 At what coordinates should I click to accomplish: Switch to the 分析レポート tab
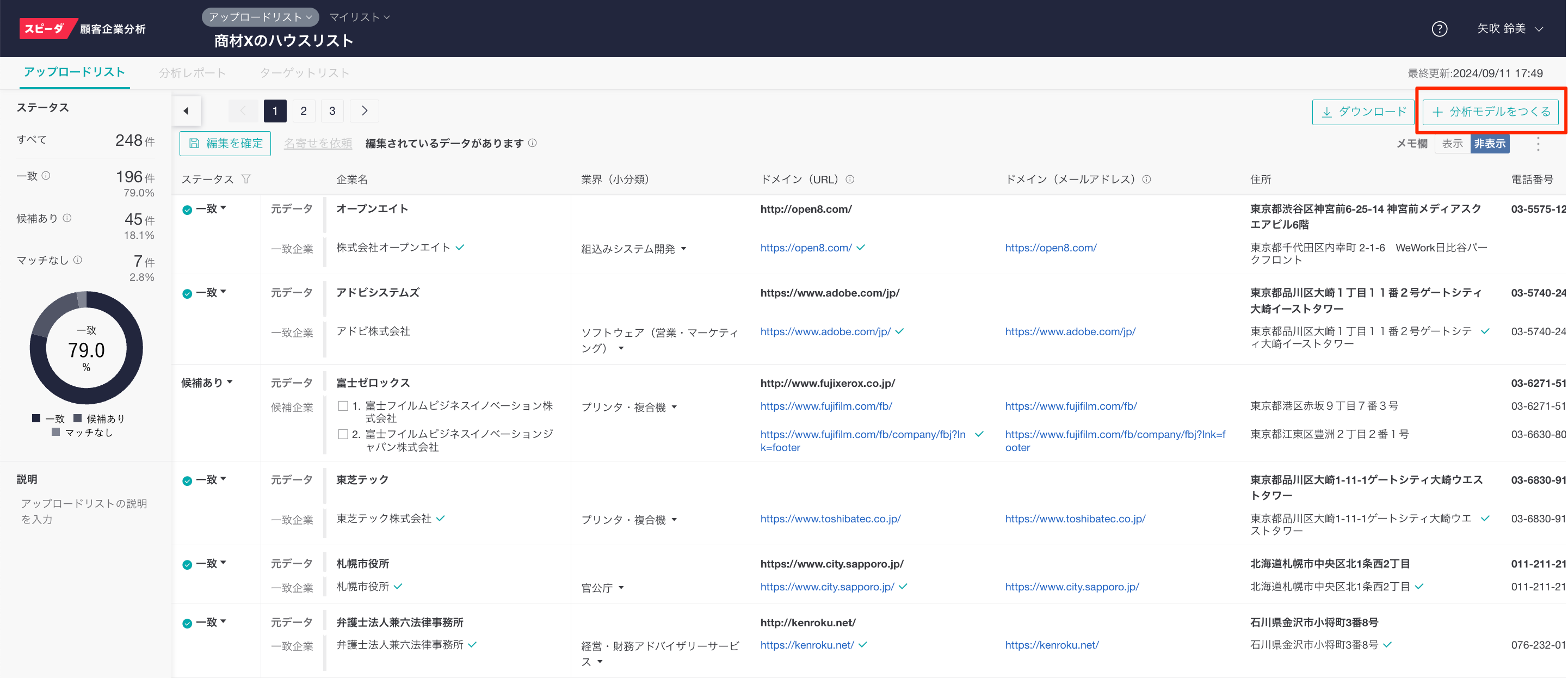coord(193,73)
